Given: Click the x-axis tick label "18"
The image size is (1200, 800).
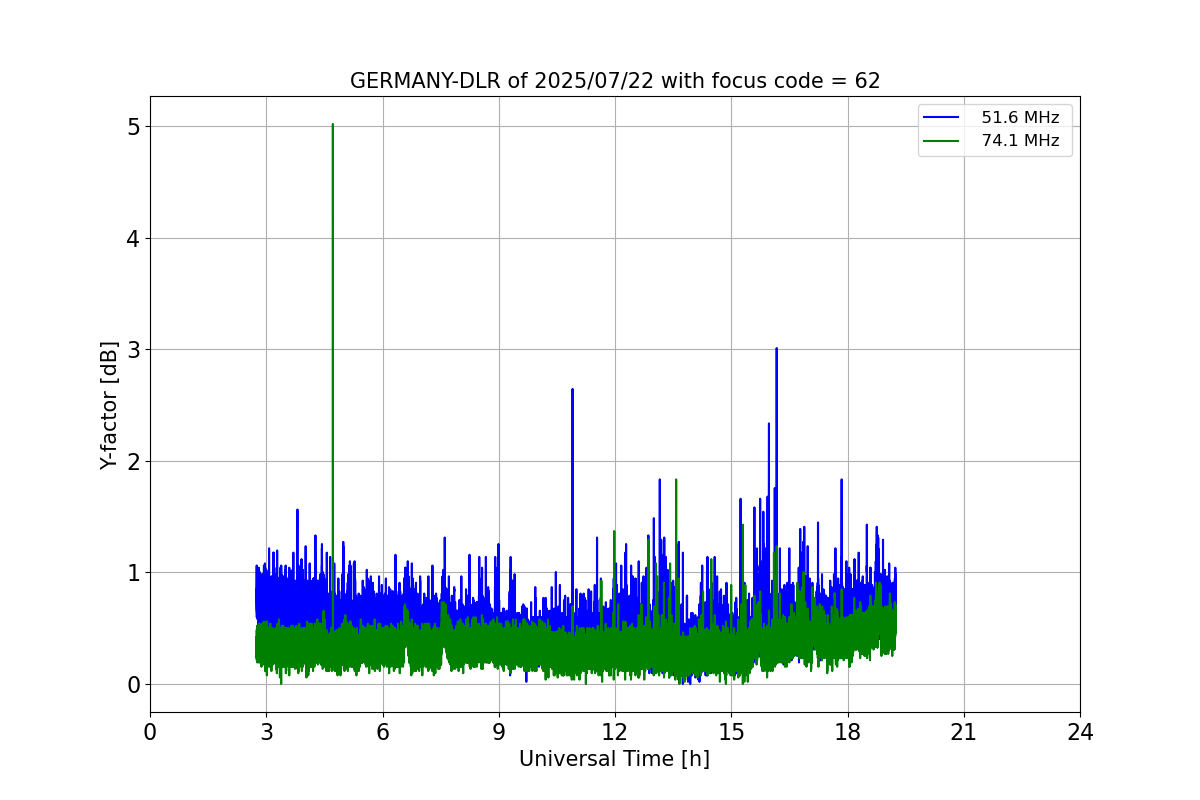Looking at the screenshot, I should click(x=847, y=733).
